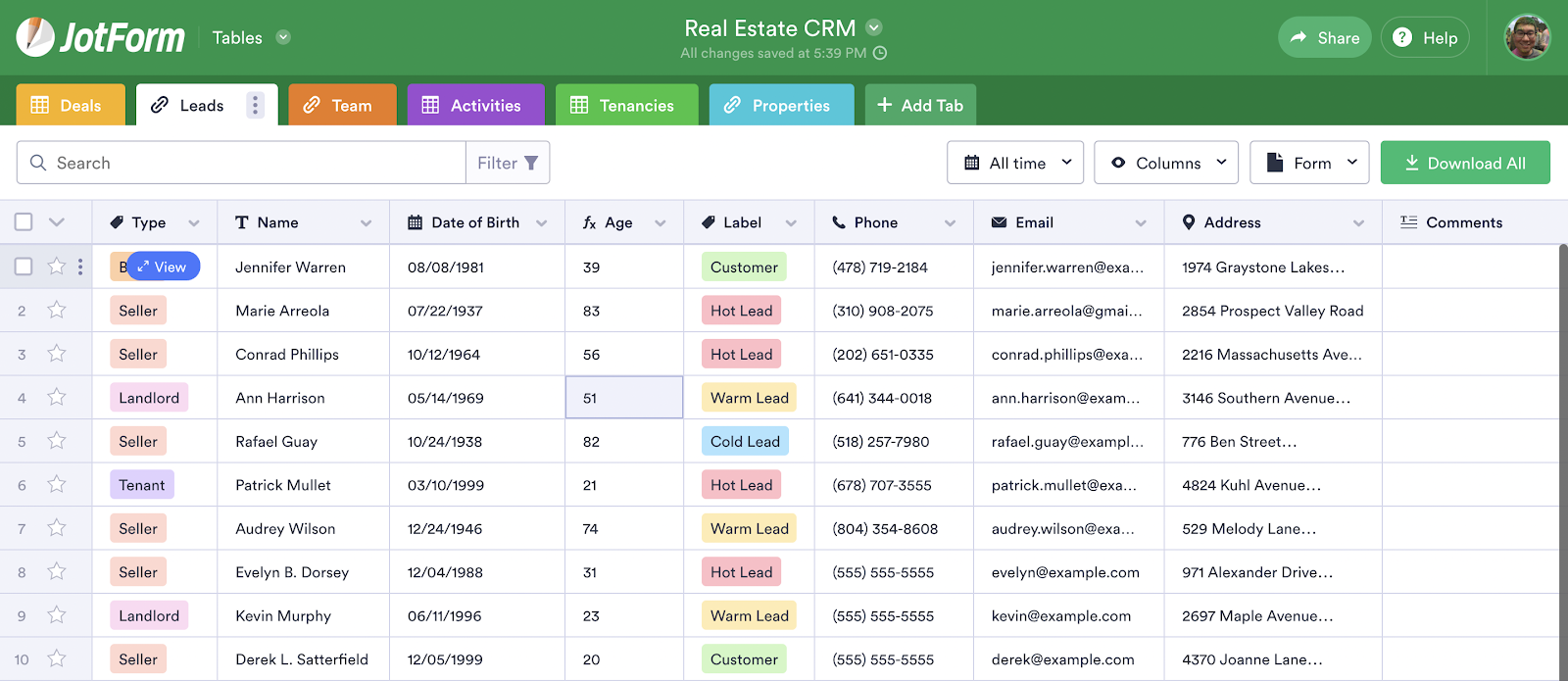The image size is (1568, 681).
Task: Open the Columns visibility dropdown
Action: point(1166,163)
